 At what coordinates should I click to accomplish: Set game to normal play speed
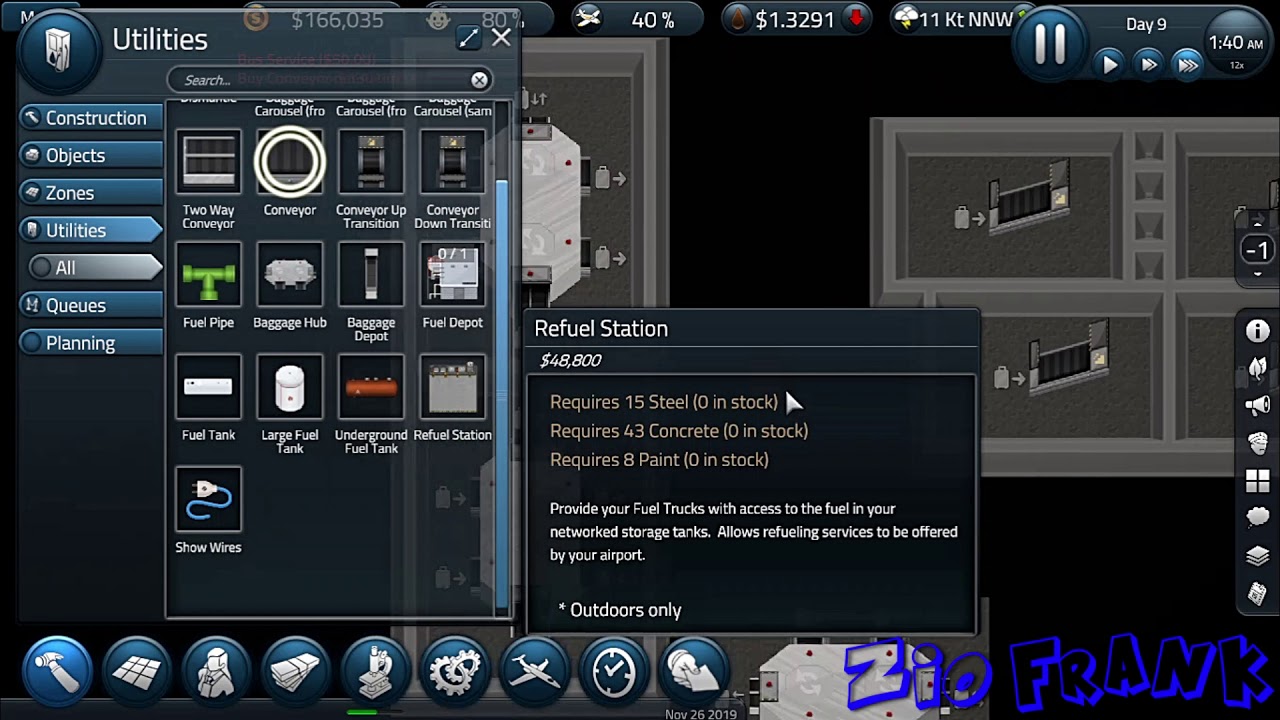pyautogui.click(x=1110, y=65)
